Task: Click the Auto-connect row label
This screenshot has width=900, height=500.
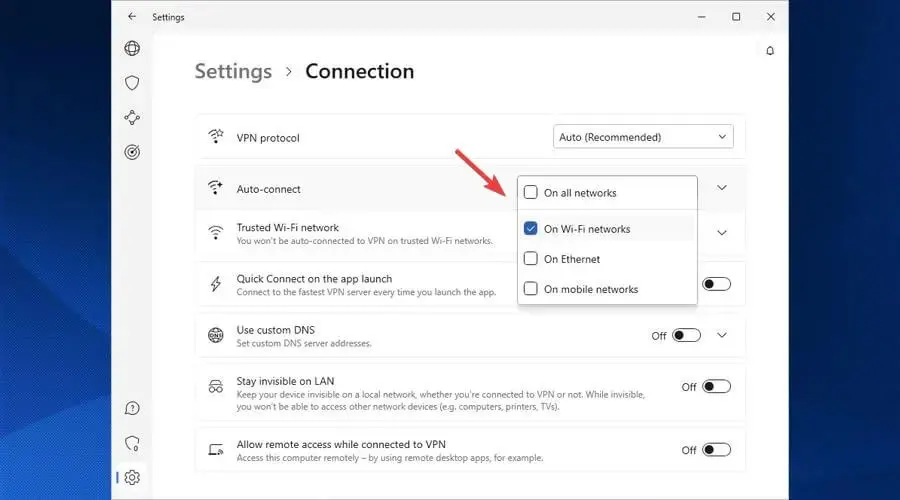Action: [269, 189]
